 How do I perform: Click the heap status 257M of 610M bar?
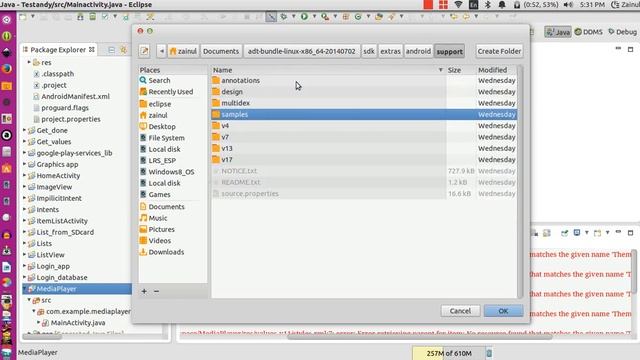[x=449, y=353]
